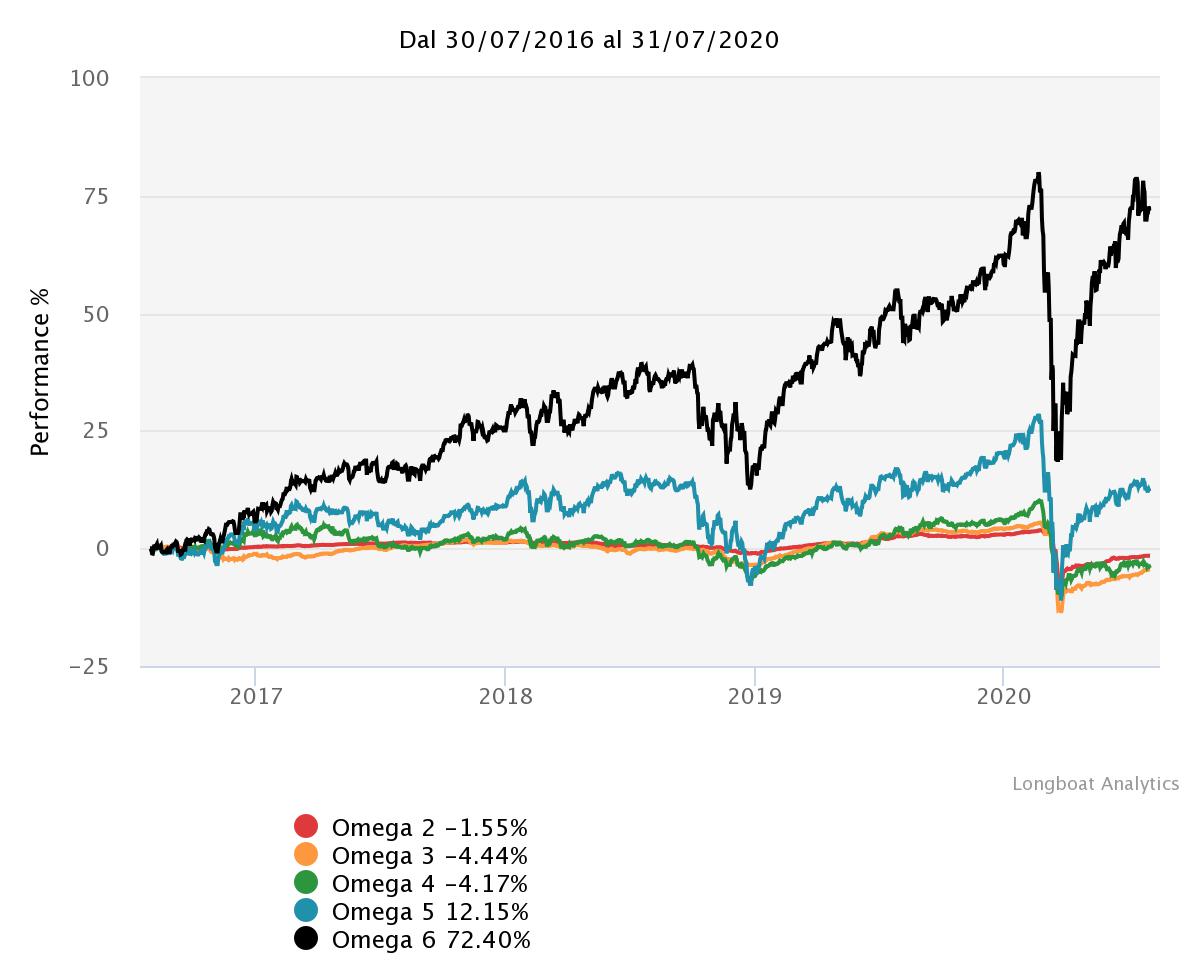
Task: Select the 50 y-axis label
Action: (96, 314)
